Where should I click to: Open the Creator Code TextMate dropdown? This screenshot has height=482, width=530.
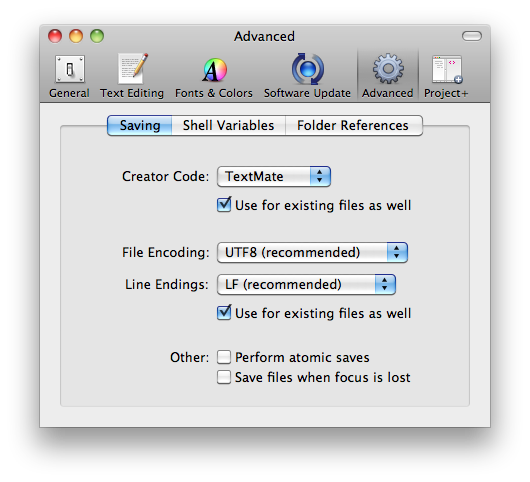click(x=274, y=176)
